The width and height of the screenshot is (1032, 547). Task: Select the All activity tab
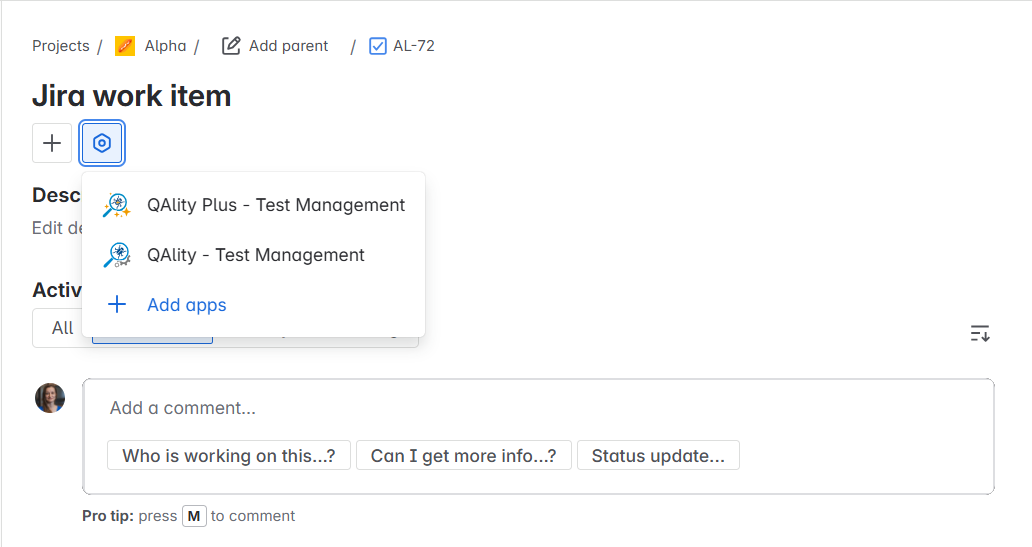63,328
